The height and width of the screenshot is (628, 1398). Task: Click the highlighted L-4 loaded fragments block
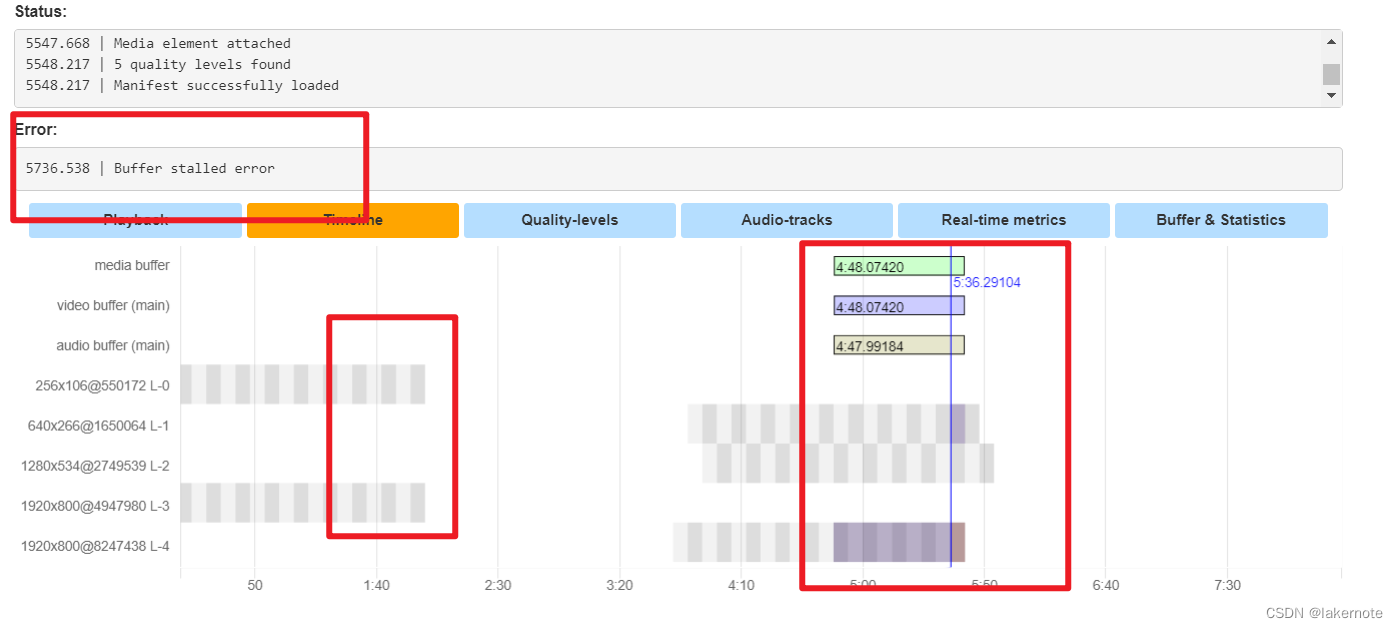pos(899,542)
